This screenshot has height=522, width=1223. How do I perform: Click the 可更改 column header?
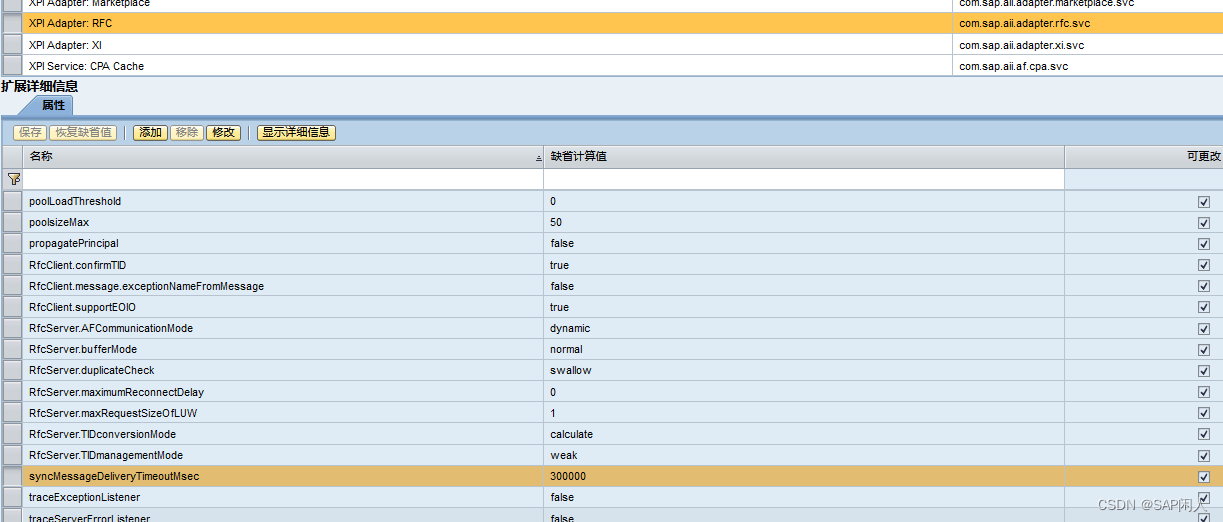point(1144,157)
